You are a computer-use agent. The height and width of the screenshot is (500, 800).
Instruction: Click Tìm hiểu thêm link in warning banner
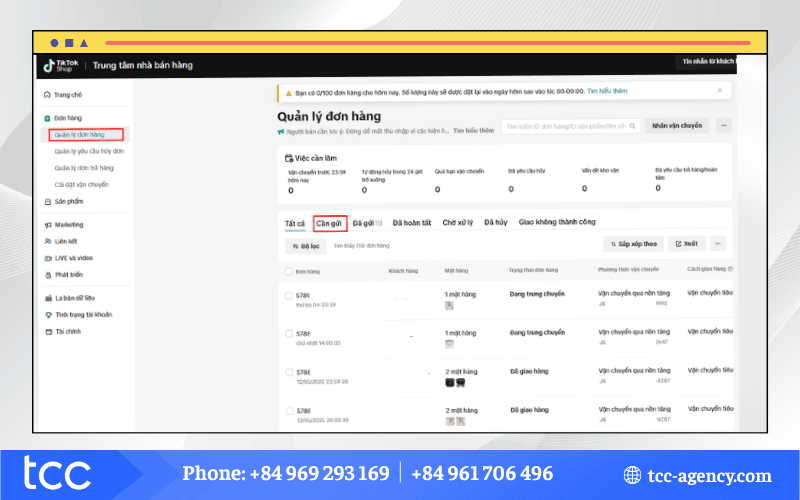click(607, 91)
